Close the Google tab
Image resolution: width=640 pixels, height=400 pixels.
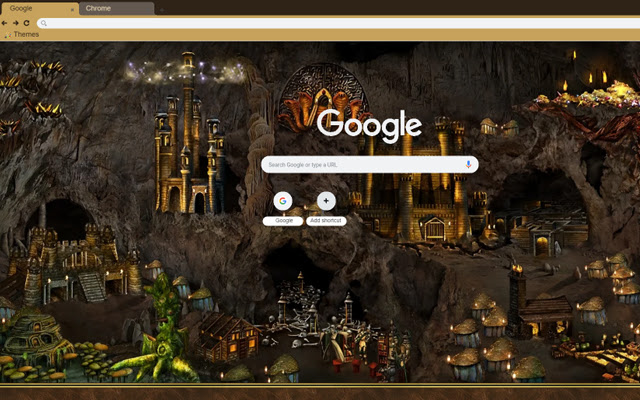click(x=72, y=10)
